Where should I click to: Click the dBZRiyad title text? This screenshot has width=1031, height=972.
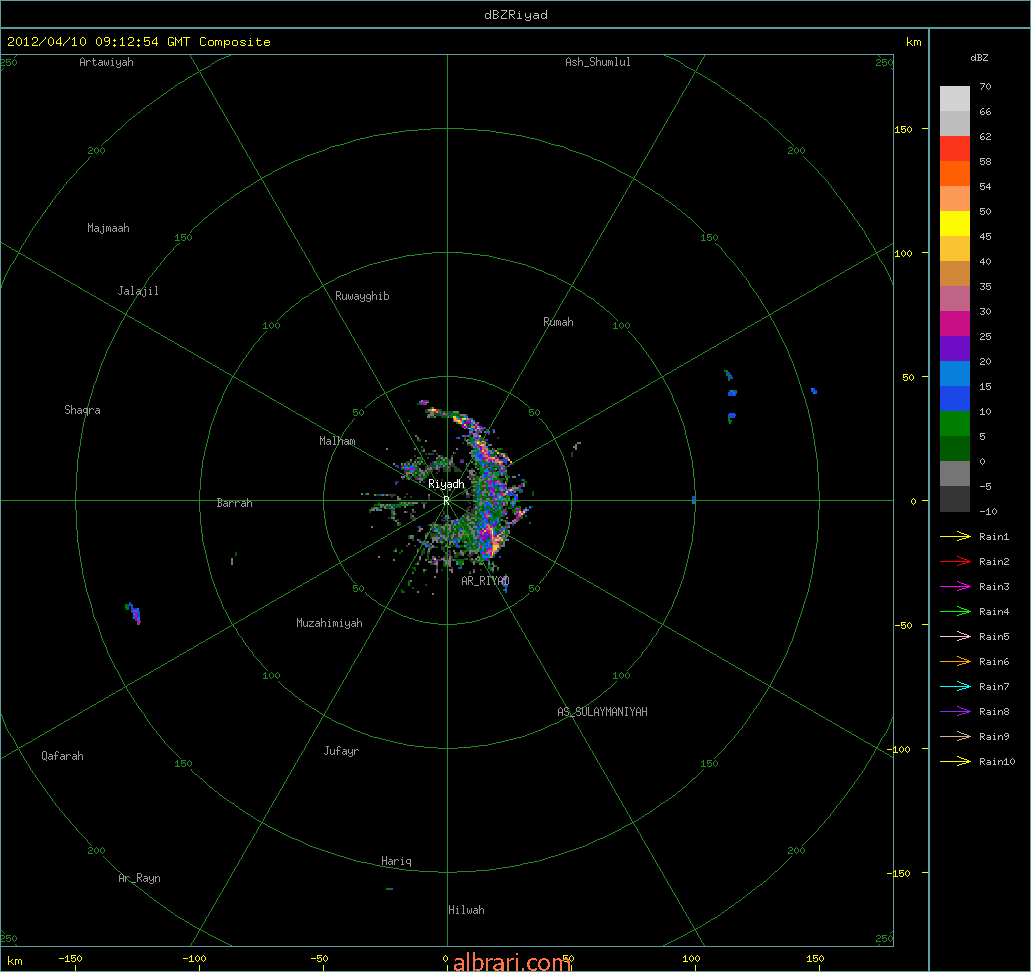[516, 15]
